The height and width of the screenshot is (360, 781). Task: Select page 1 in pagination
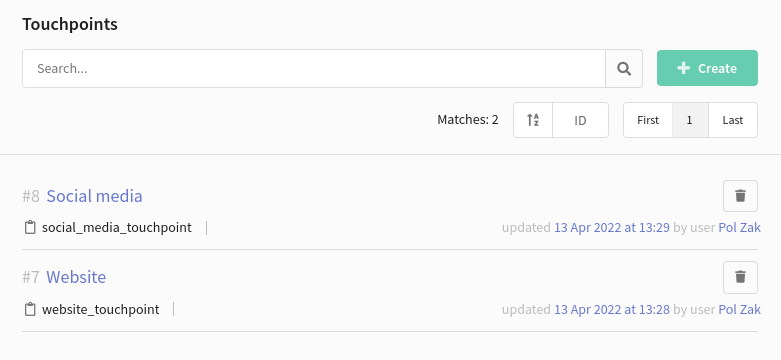[x=690, y=120]
